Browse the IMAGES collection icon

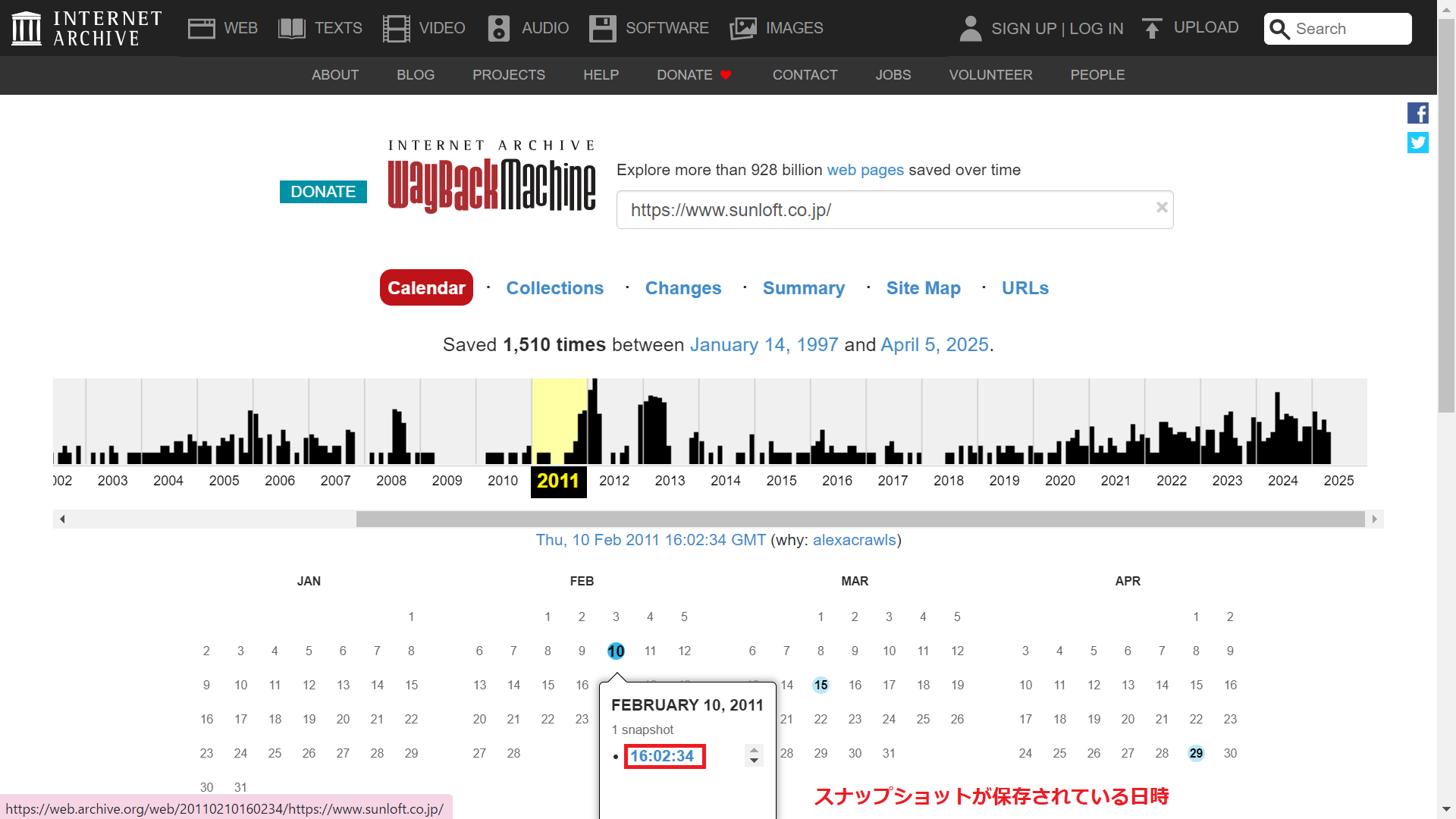tap(744, 27)
